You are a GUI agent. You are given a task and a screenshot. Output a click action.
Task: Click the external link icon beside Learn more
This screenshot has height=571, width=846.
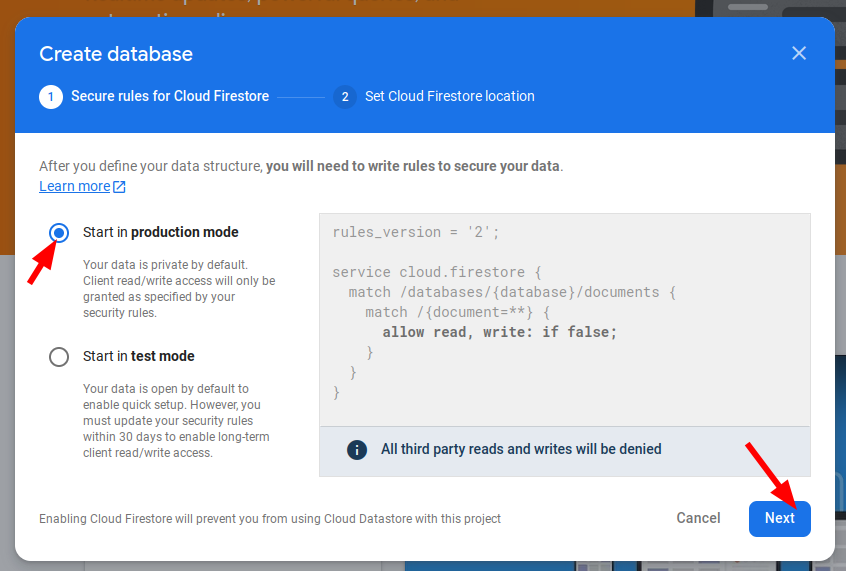(119, 187)
